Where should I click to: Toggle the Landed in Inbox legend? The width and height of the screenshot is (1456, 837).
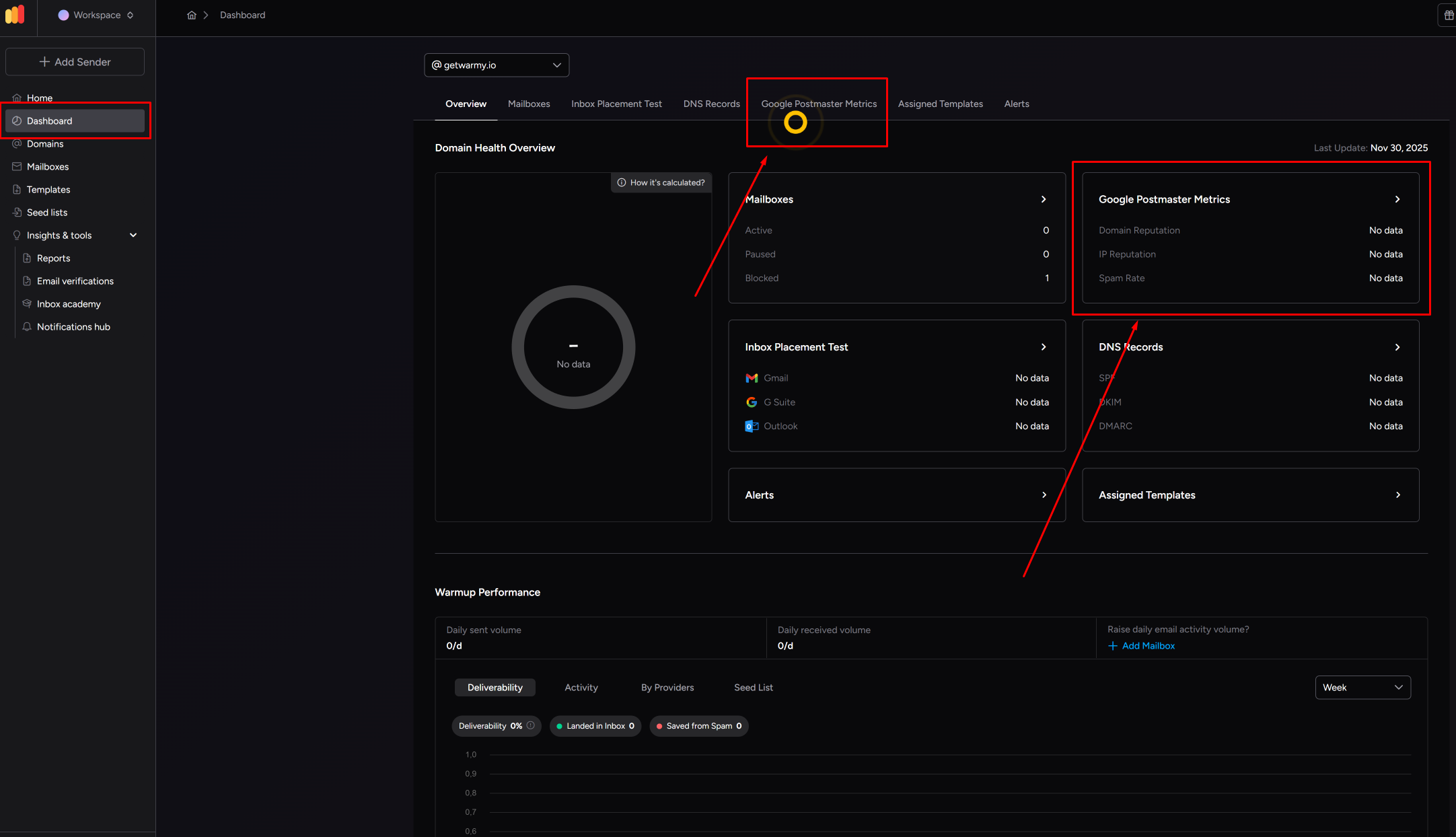[x=595, y=726]
